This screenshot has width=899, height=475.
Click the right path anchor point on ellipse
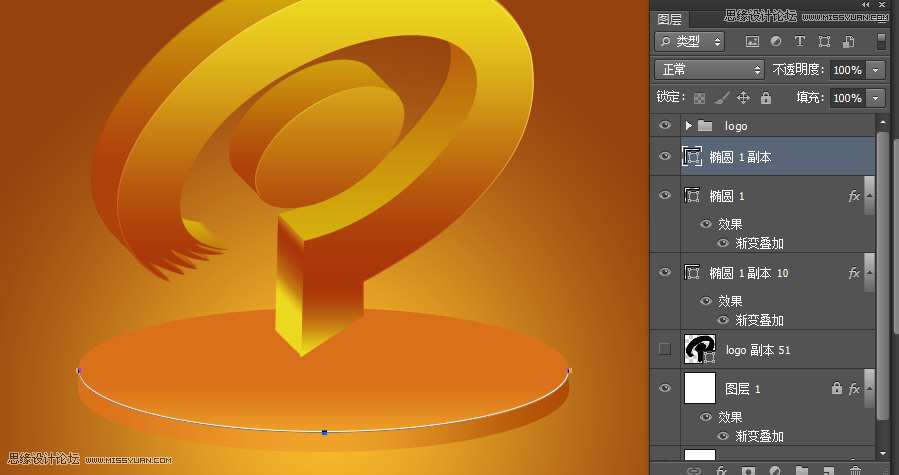pyautogui.click(x=569, y=371)
